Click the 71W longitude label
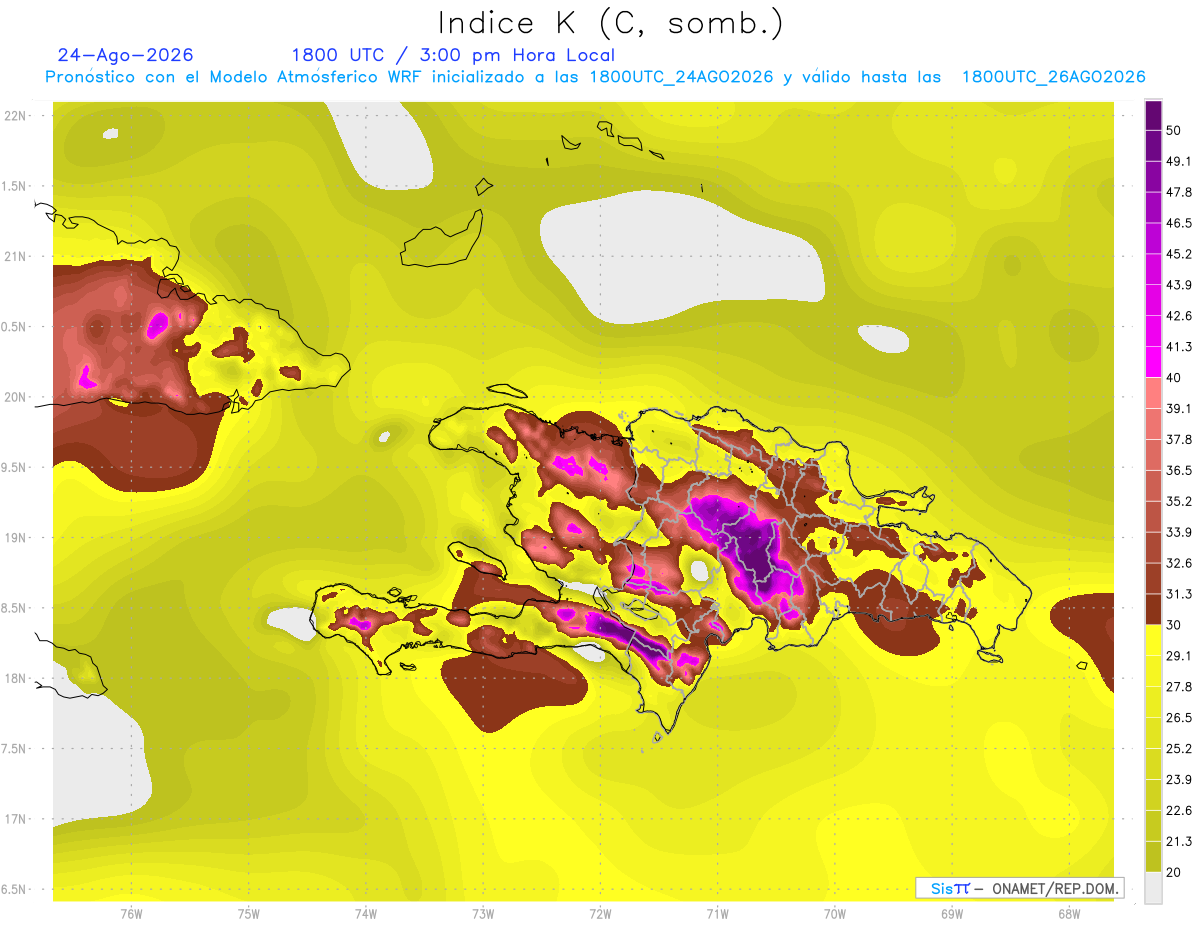This screenshot has width=1200, height=927. pyautogui.click(x=717, y=914)
